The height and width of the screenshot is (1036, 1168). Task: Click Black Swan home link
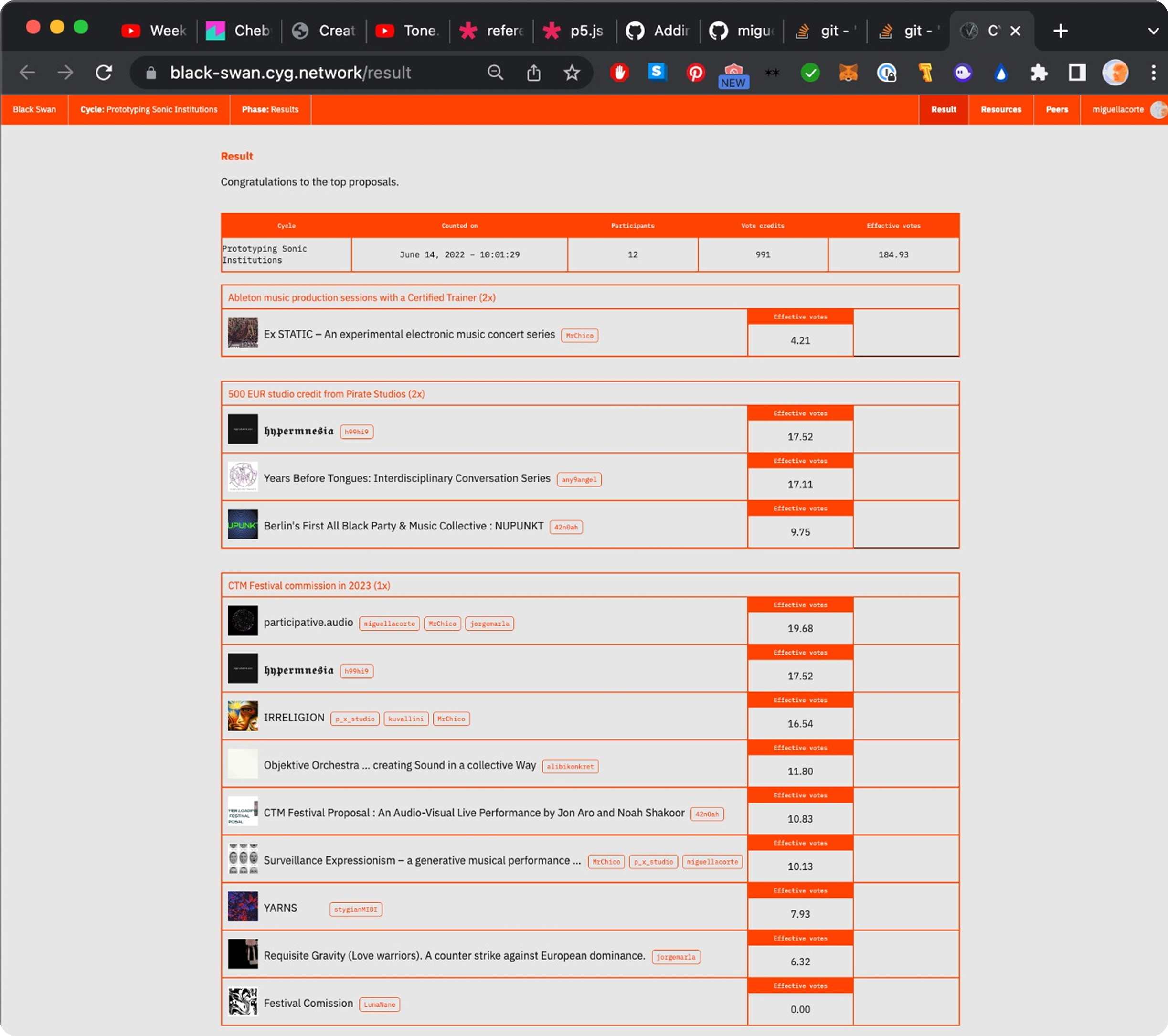pyautogui.click(x=34, y=109)
